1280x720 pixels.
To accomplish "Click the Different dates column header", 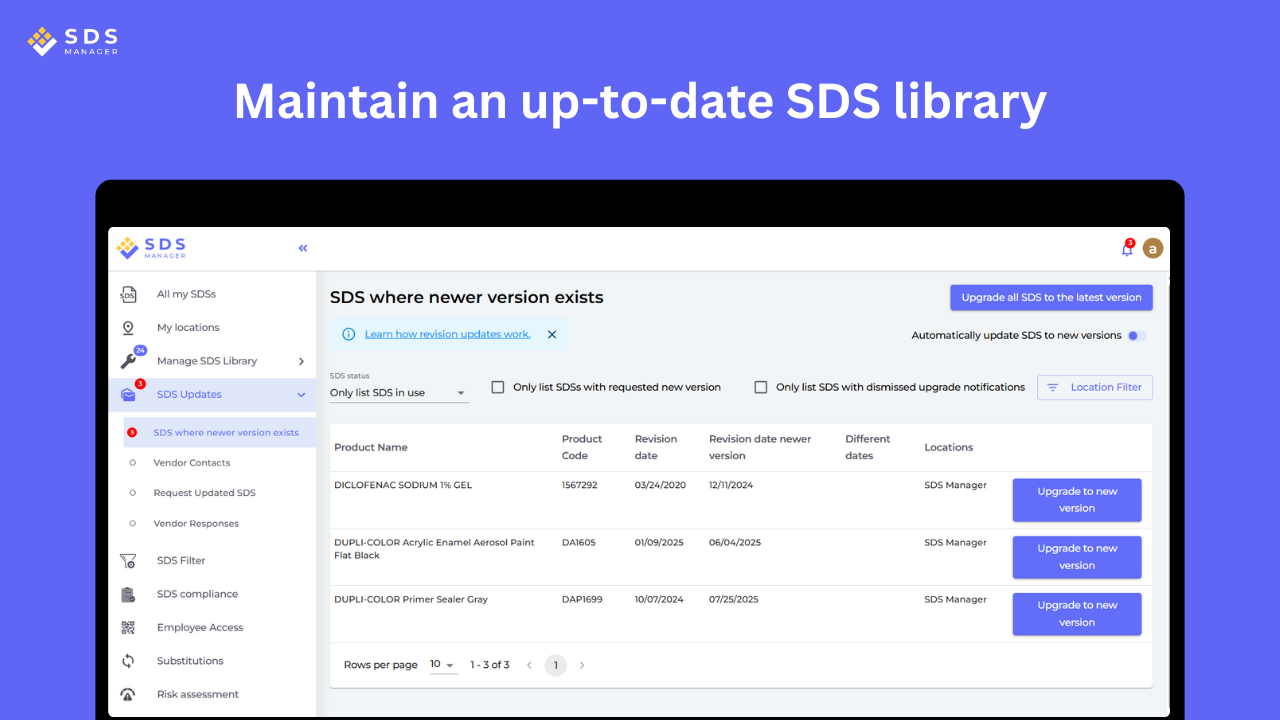I will coord(868,447).
